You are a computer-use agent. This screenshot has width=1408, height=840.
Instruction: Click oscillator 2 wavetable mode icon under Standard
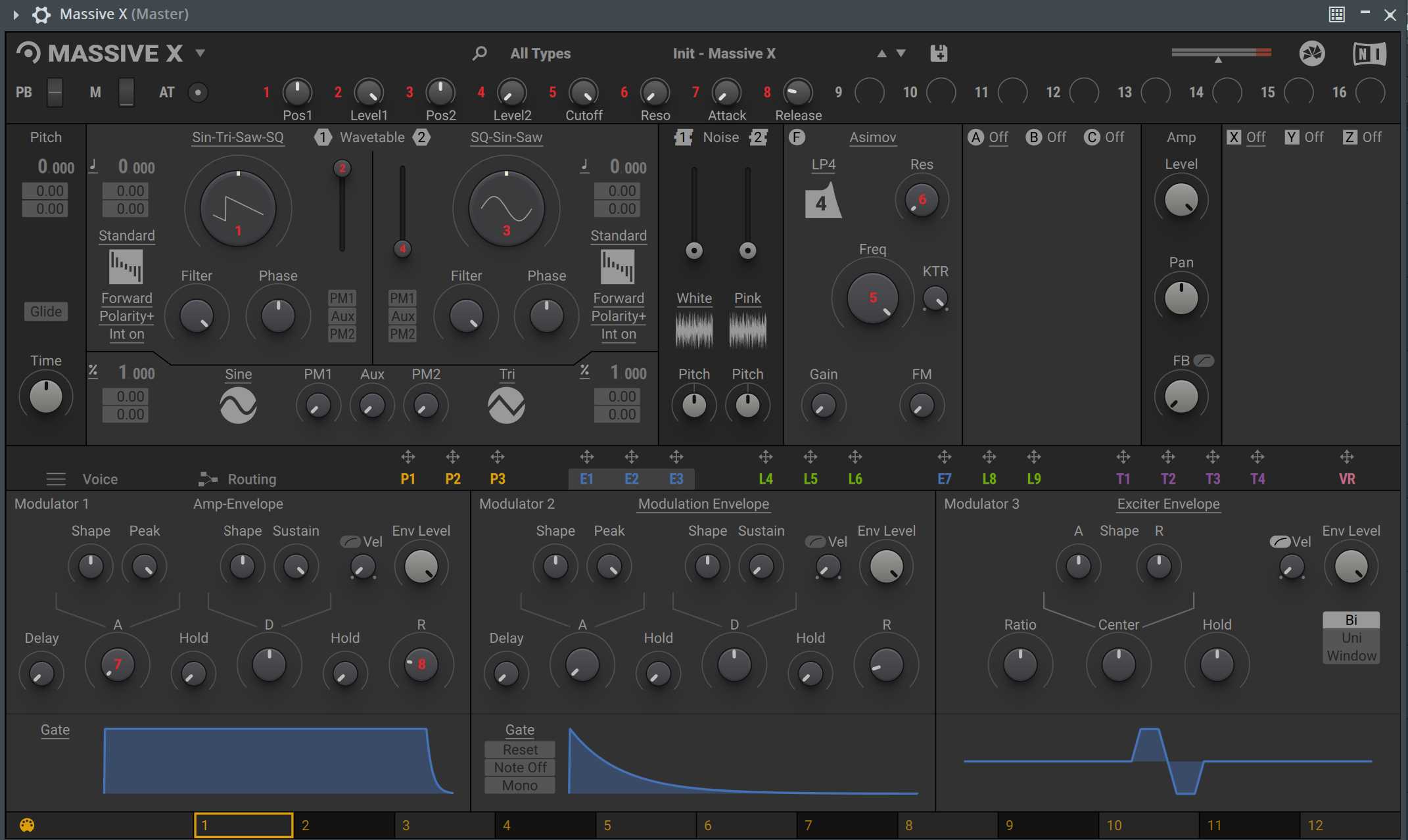tap(617, 266)
